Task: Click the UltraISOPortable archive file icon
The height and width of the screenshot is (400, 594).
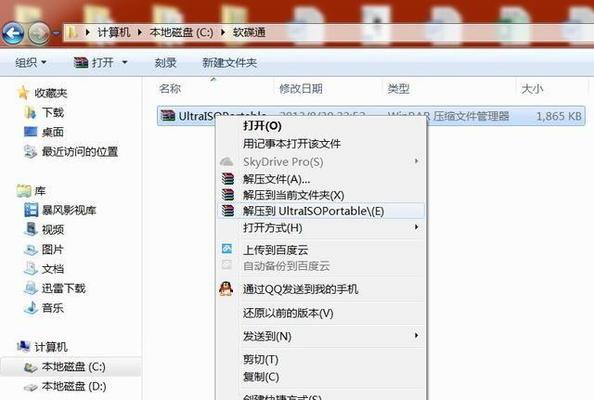Action: 167,115
